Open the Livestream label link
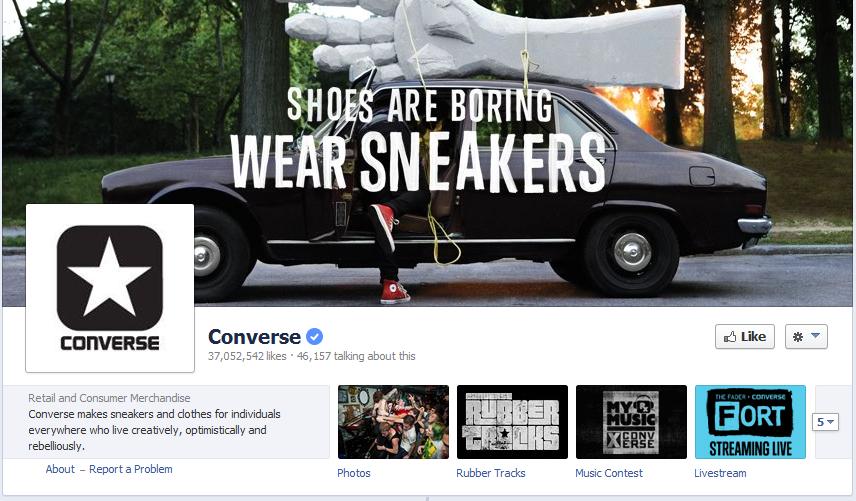 720,473
